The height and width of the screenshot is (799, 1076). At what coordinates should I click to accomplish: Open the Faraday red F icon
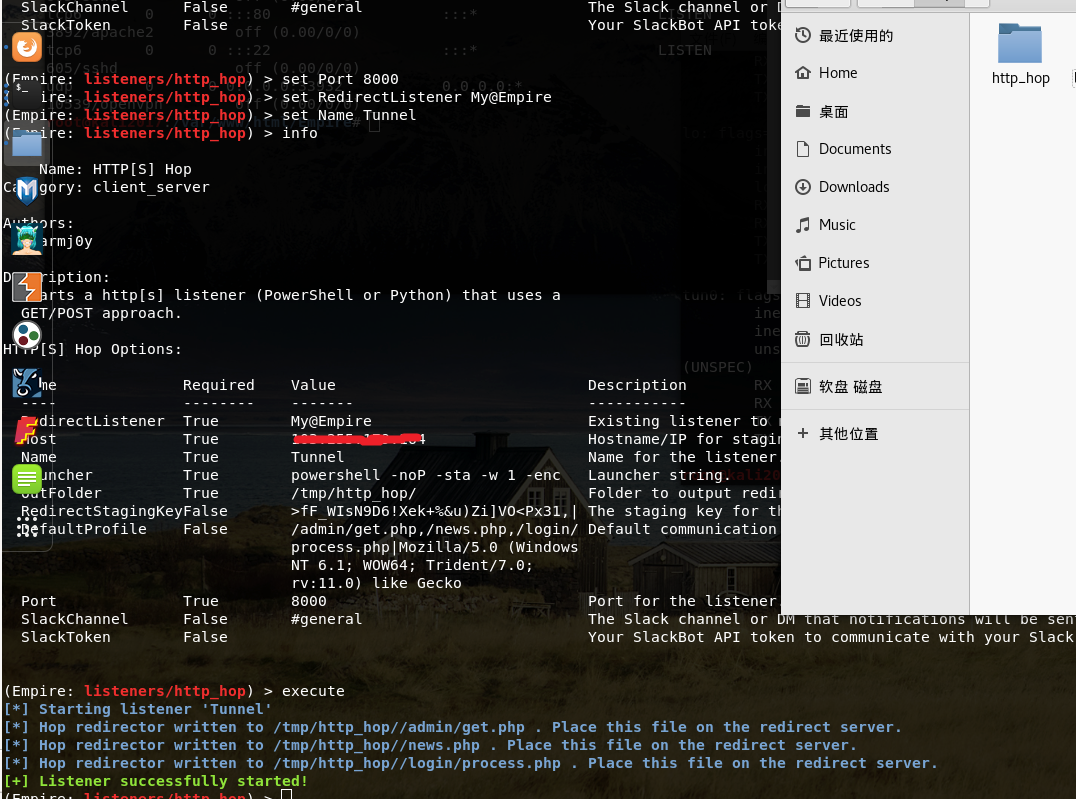(x=27, y=431)
